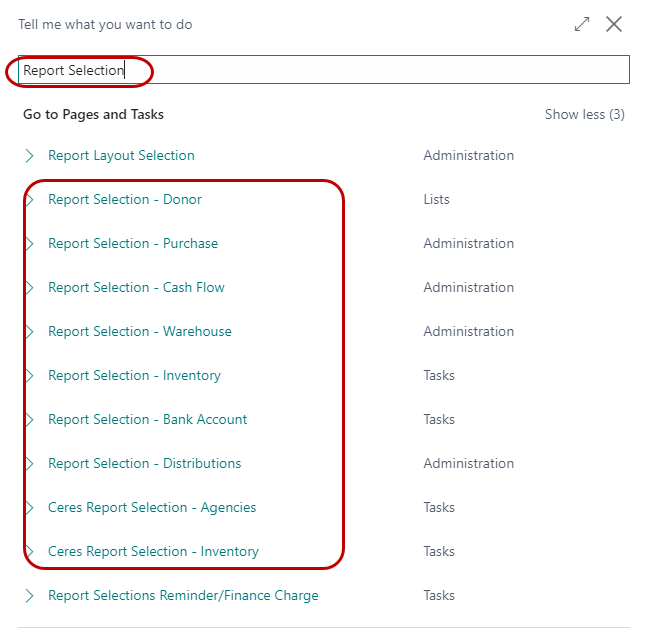Open Ceres Report Selection - Agencies
Image resolution: width=646 pixels, height=637 pixels.
coord(152,508)
